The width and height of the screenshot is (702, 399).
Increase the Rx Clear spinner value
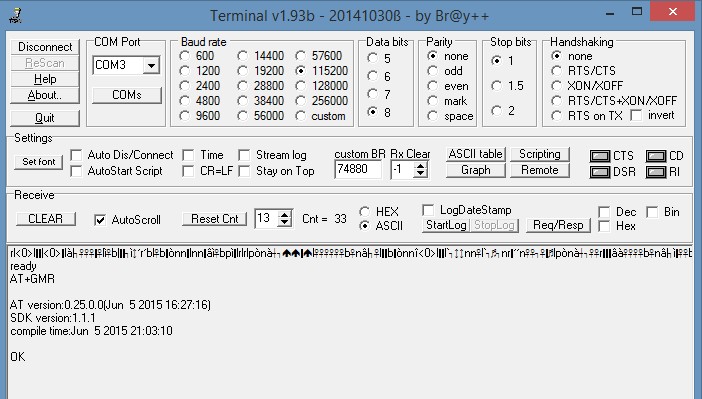(x=420, y=166)
